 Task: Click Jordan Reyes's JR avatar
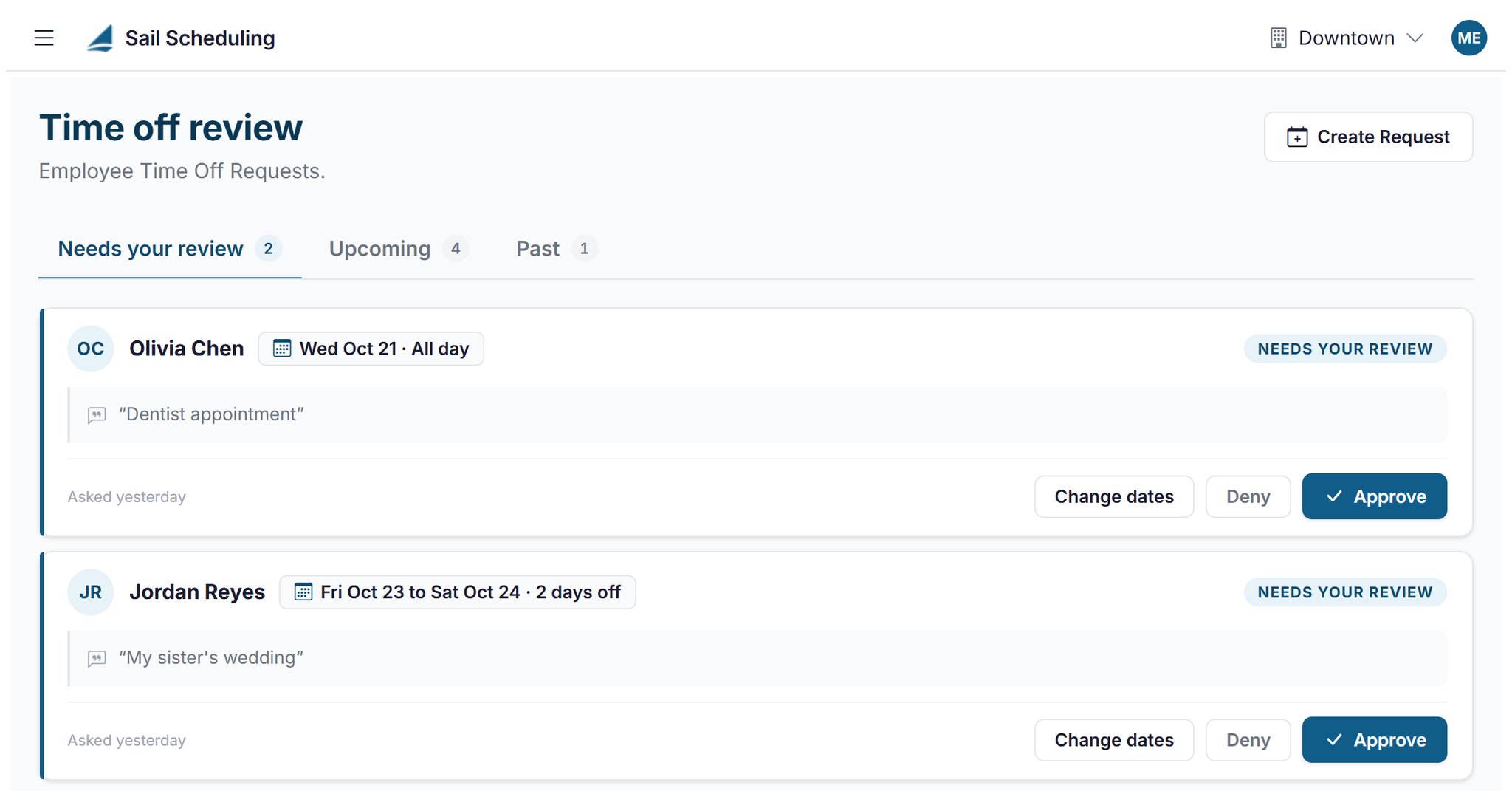(x=91, y=592)
